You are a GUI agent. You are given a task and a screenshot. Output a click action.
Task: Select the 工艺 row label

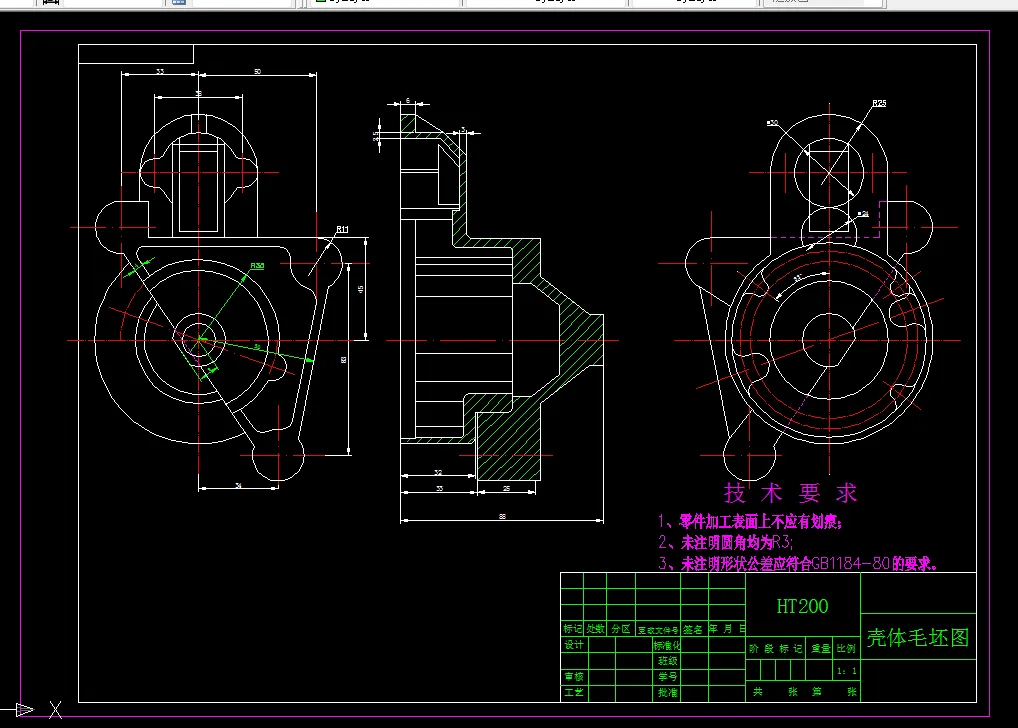pyautogui.click(x=574, y=692)
